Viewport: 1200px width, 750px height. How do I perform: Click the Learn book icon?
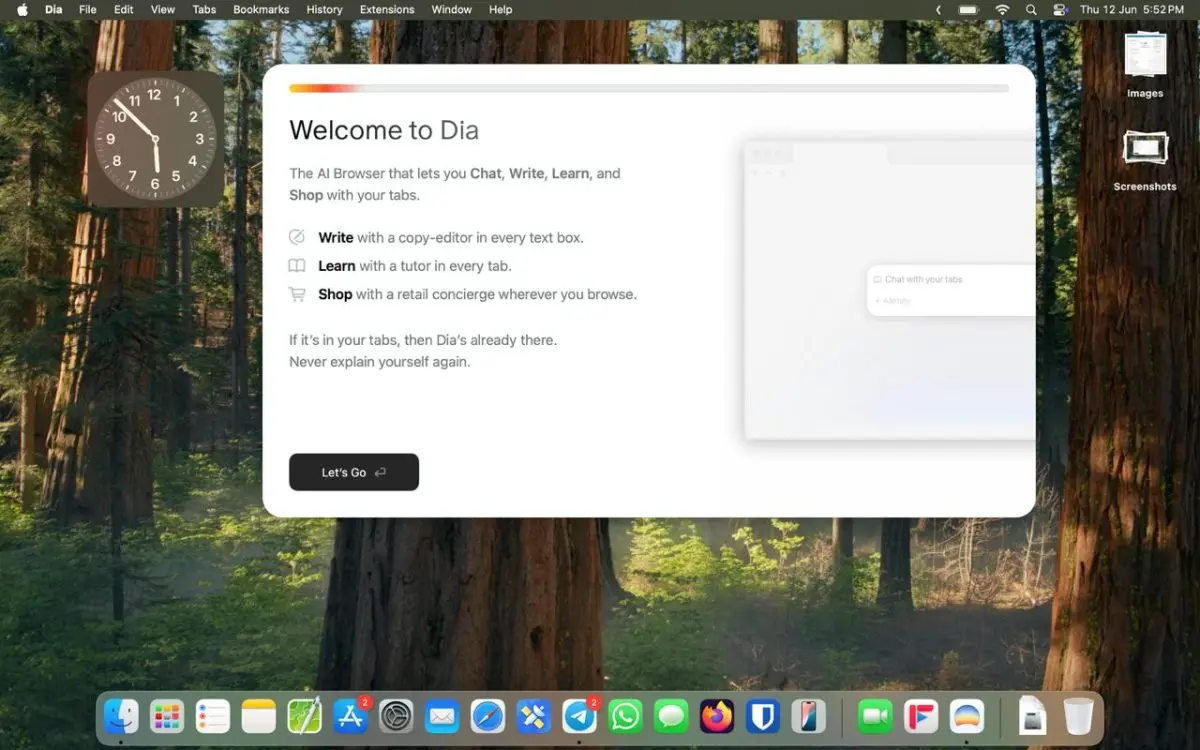[297, 266]
